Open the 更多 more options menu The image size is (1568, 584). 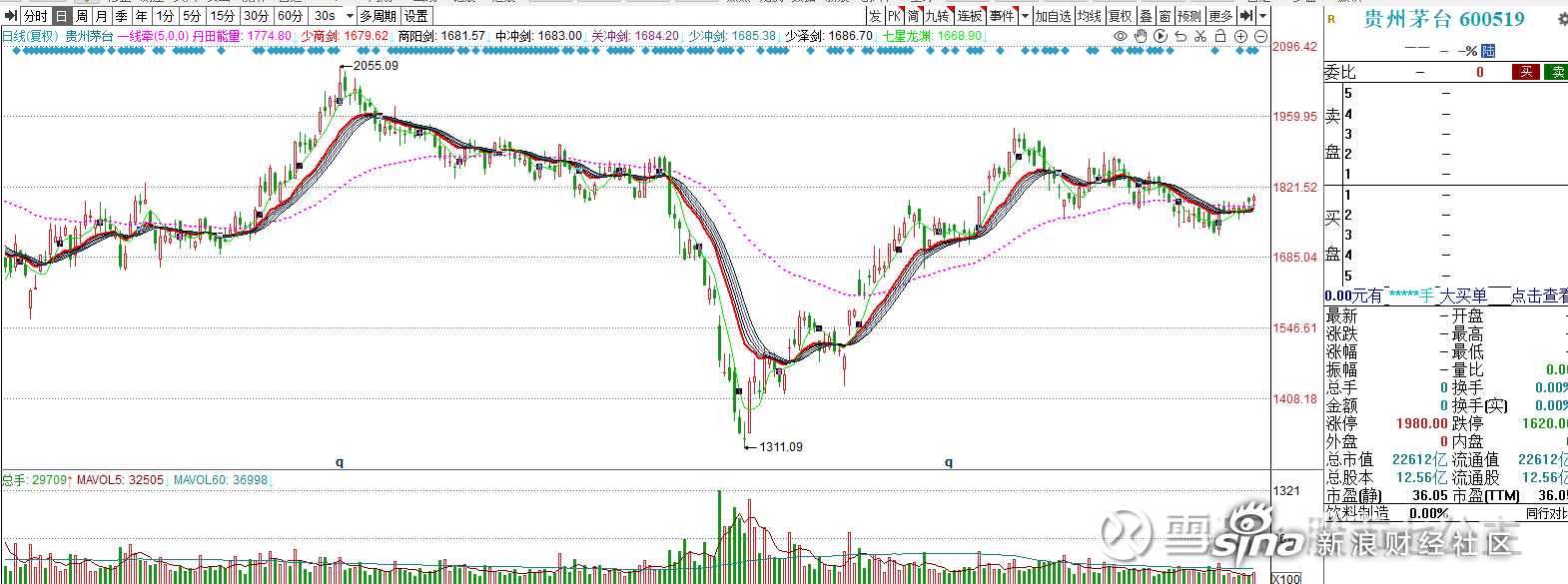coord(1220,16)
